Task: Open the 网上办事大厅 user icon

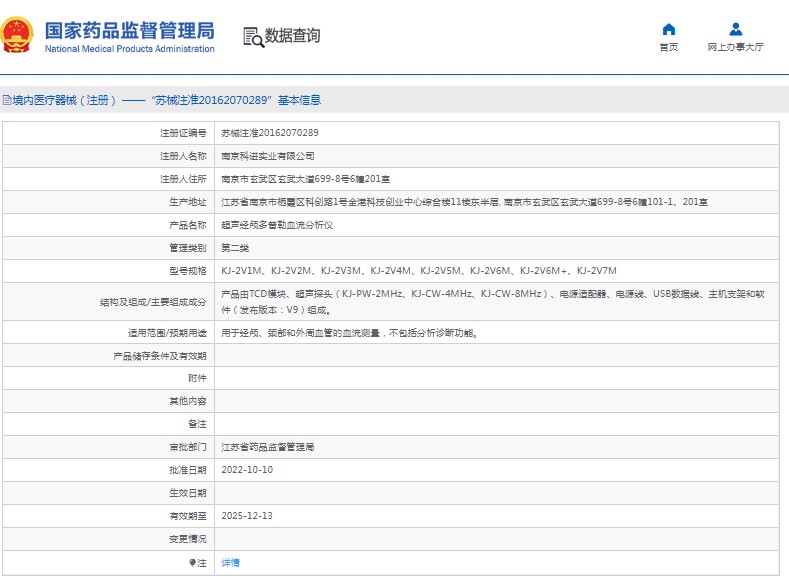Action: point(735,29)
